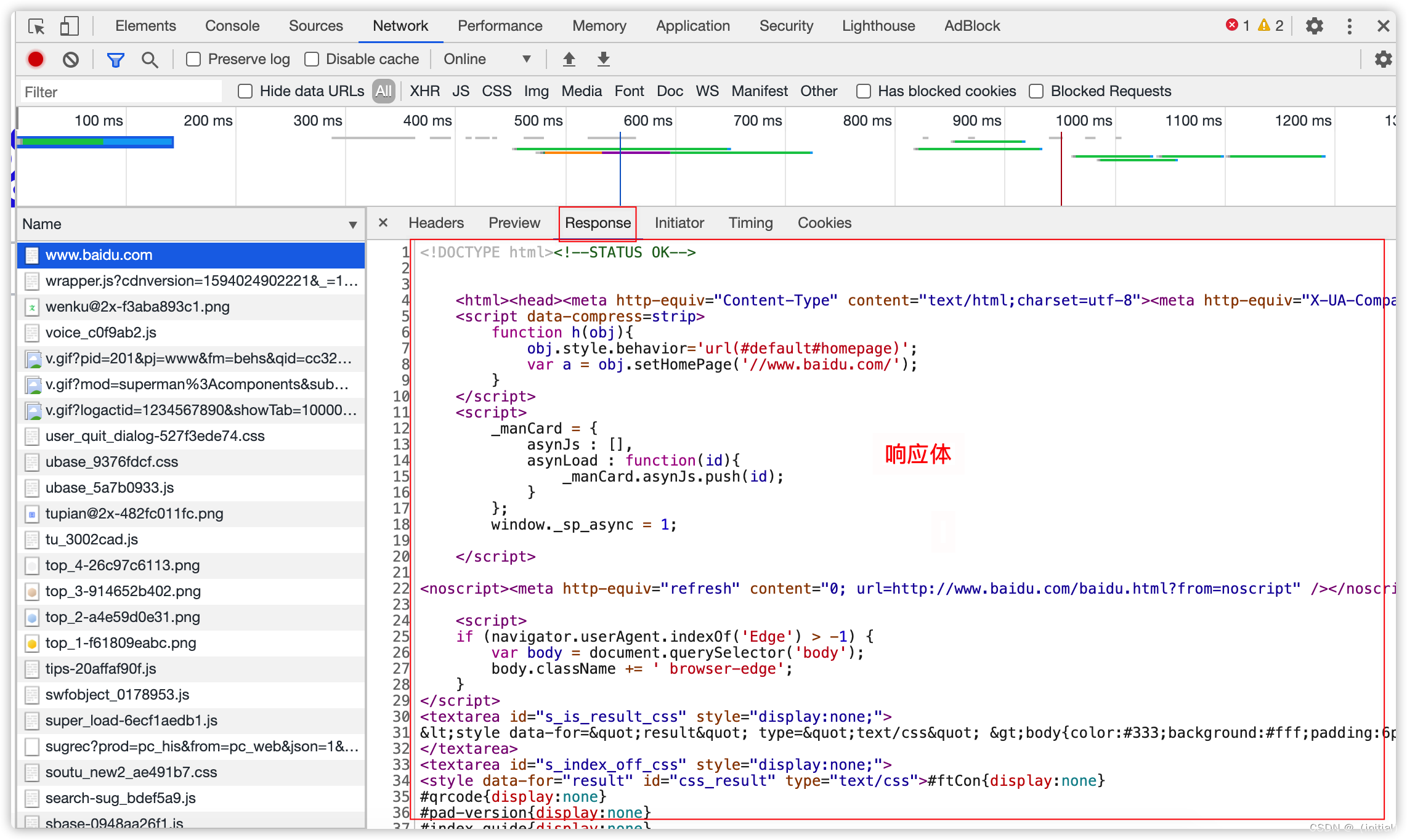Enable the Preserve log checkbox
This screenshot has width=1407, height=840.
[x=193, y=59]
